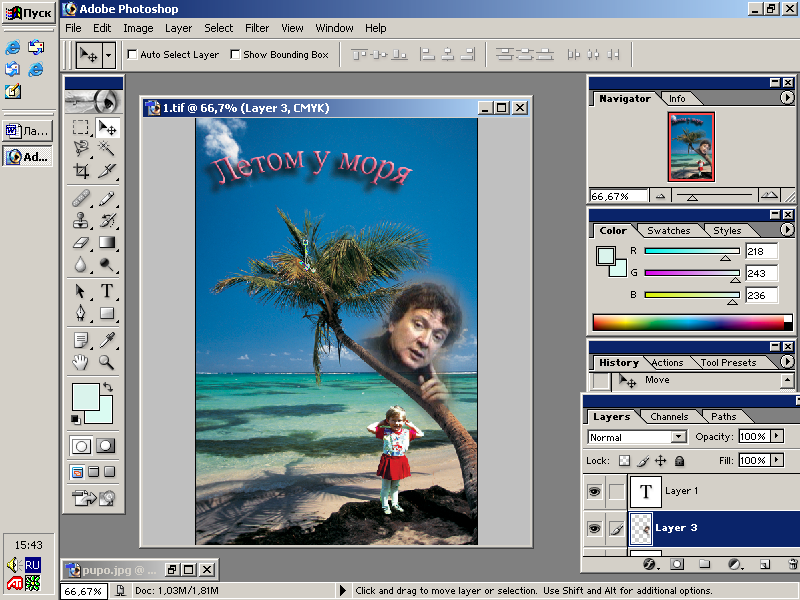Open Opacity slider arrow
The width and height of the screenshot is (800, 600).
[x=777, y=436]
